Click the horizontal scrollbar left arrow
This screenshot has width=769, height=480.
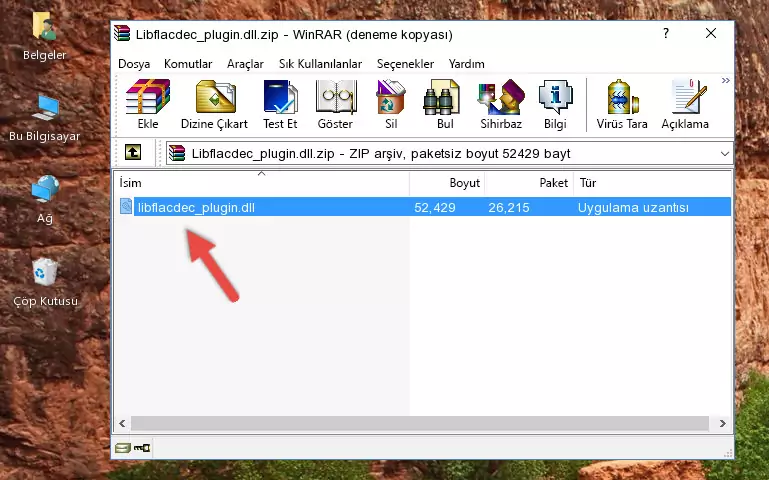click(122, 423)
